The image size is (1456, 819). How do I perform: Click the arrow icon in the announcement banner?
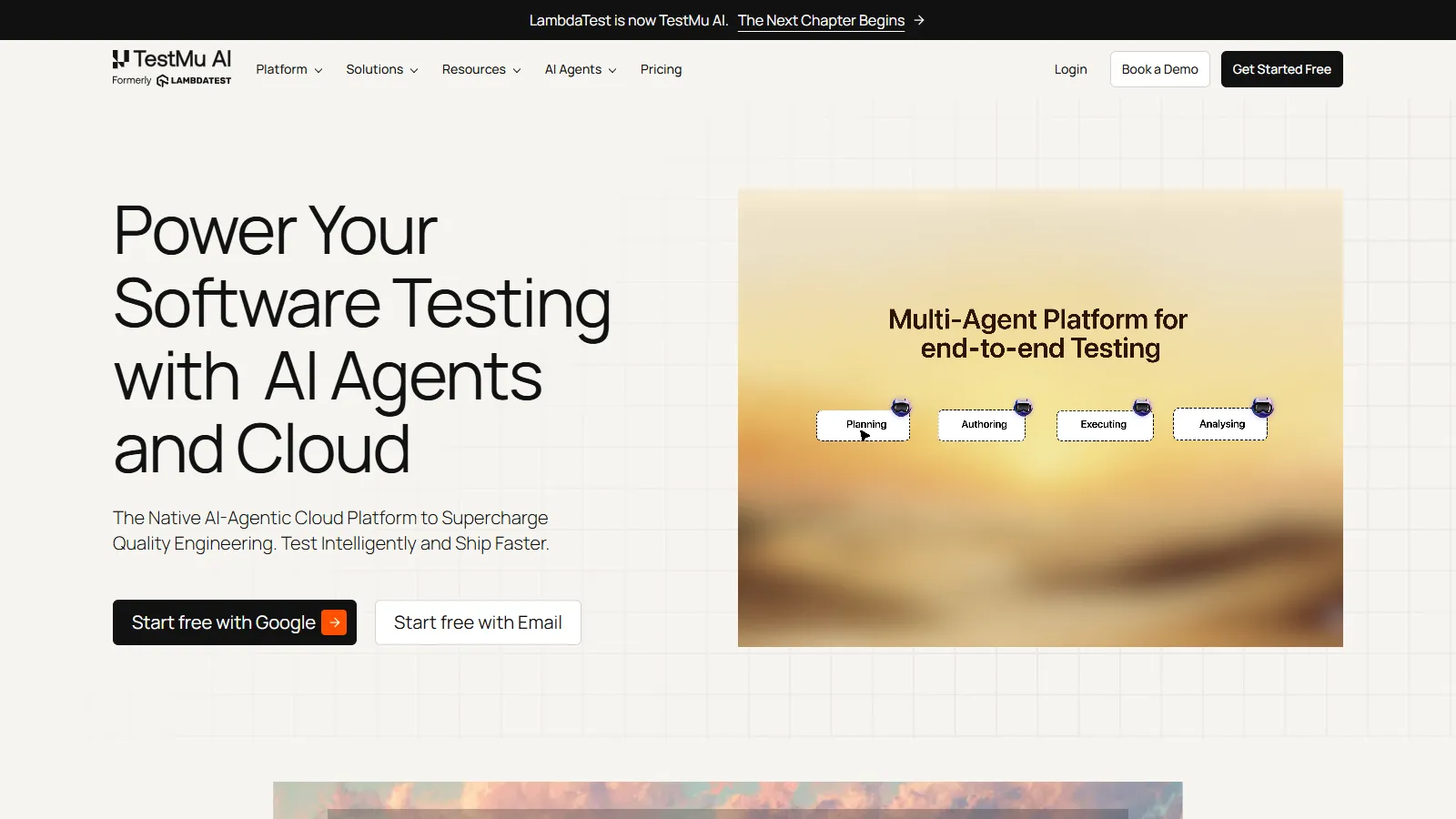point(919,20)
